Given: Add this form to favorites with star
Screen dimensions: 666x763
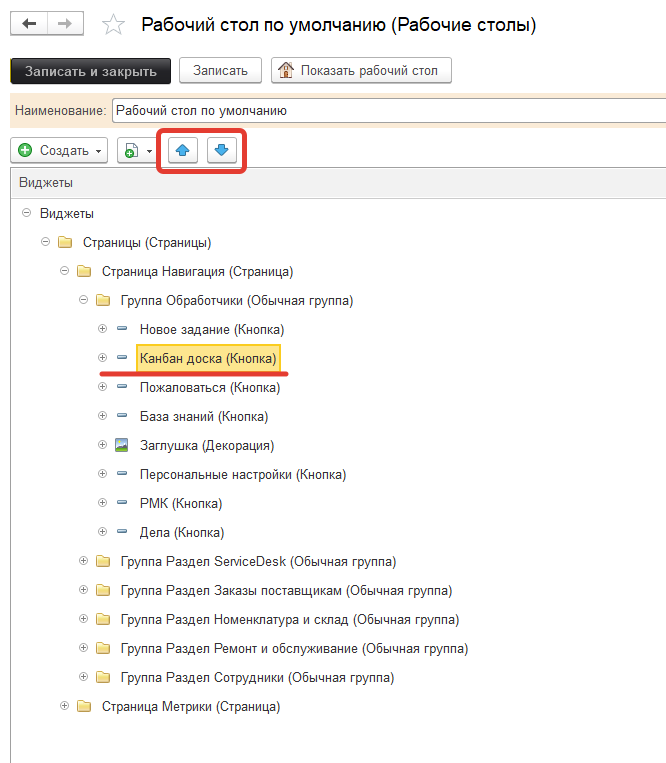Looking at the screenshot, I should (x=114, y=25).
